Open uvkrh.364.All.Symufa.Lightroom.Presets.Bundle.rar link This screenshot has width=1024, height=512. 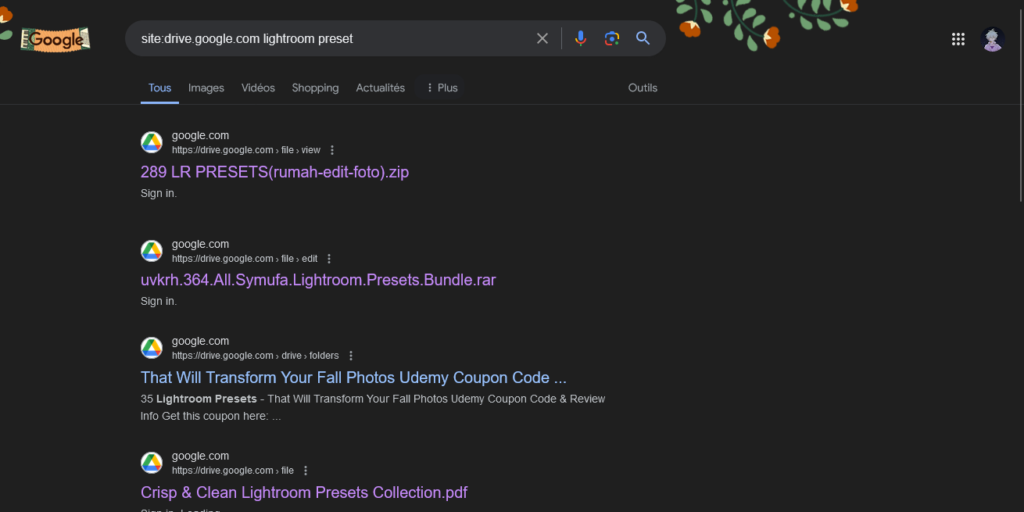point(318,280)
